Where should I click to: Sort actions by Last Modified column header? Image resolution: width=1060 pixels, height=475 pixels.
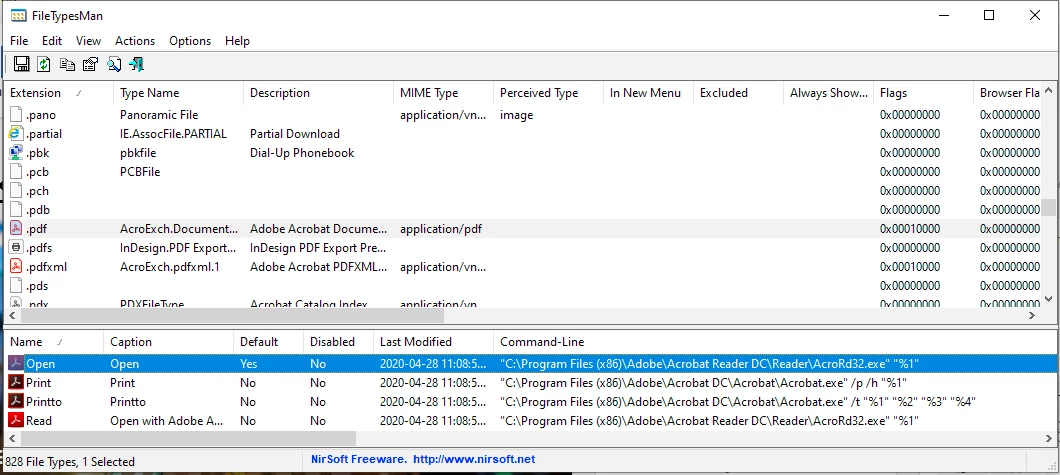(433, 342)
